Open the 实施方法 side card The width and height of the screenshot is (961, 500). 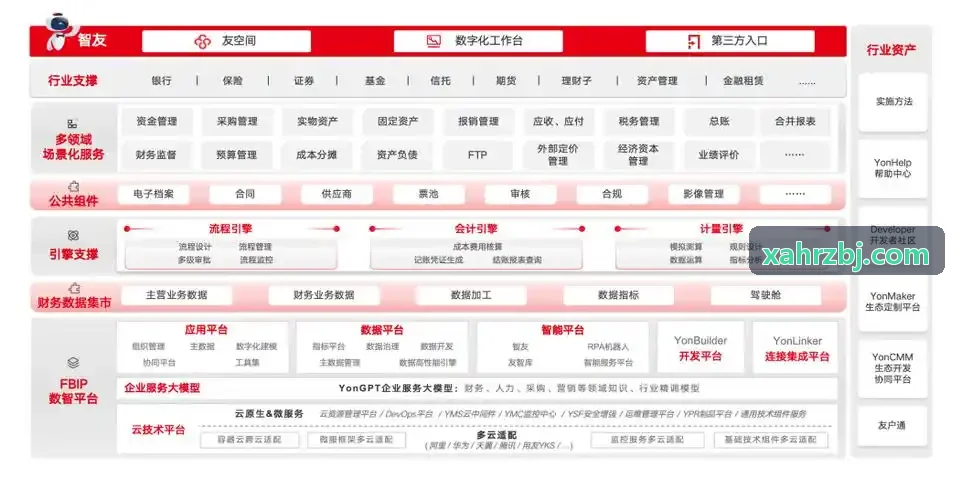894,102
